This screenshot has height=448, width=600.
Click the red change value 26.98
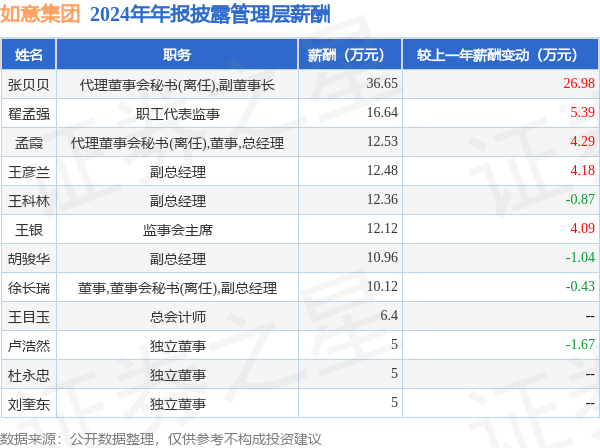coord(579,83)
